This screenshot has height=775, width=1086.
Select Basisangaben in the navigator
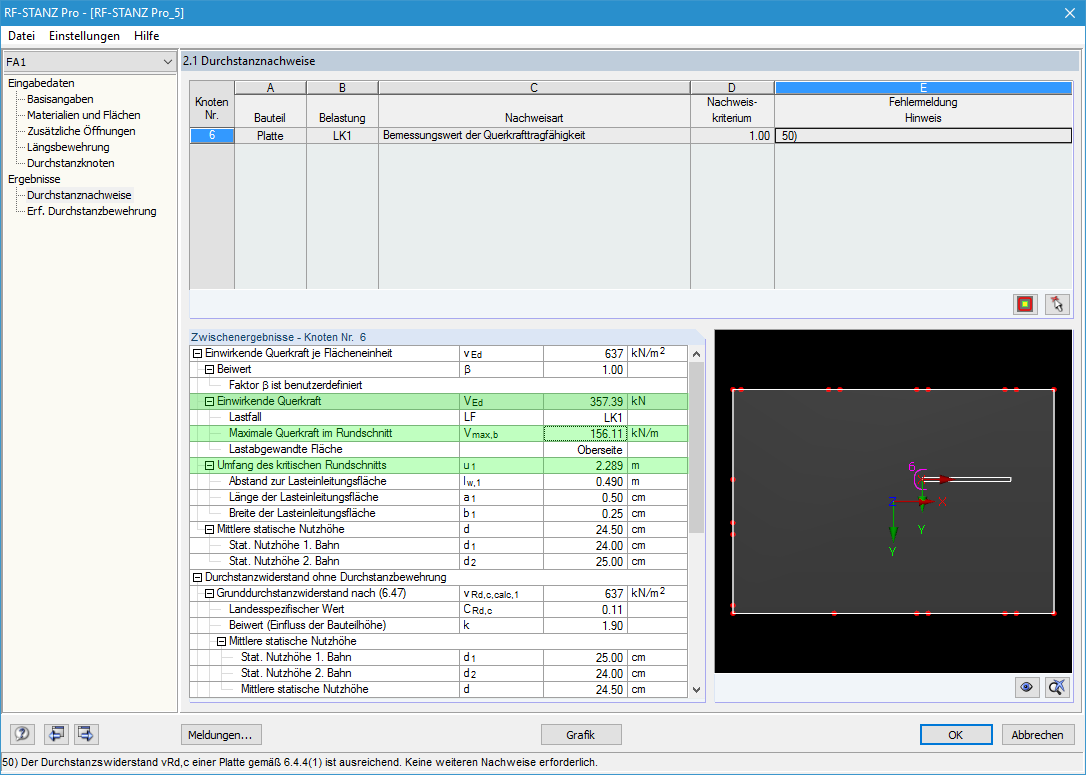tap(60, 99)
